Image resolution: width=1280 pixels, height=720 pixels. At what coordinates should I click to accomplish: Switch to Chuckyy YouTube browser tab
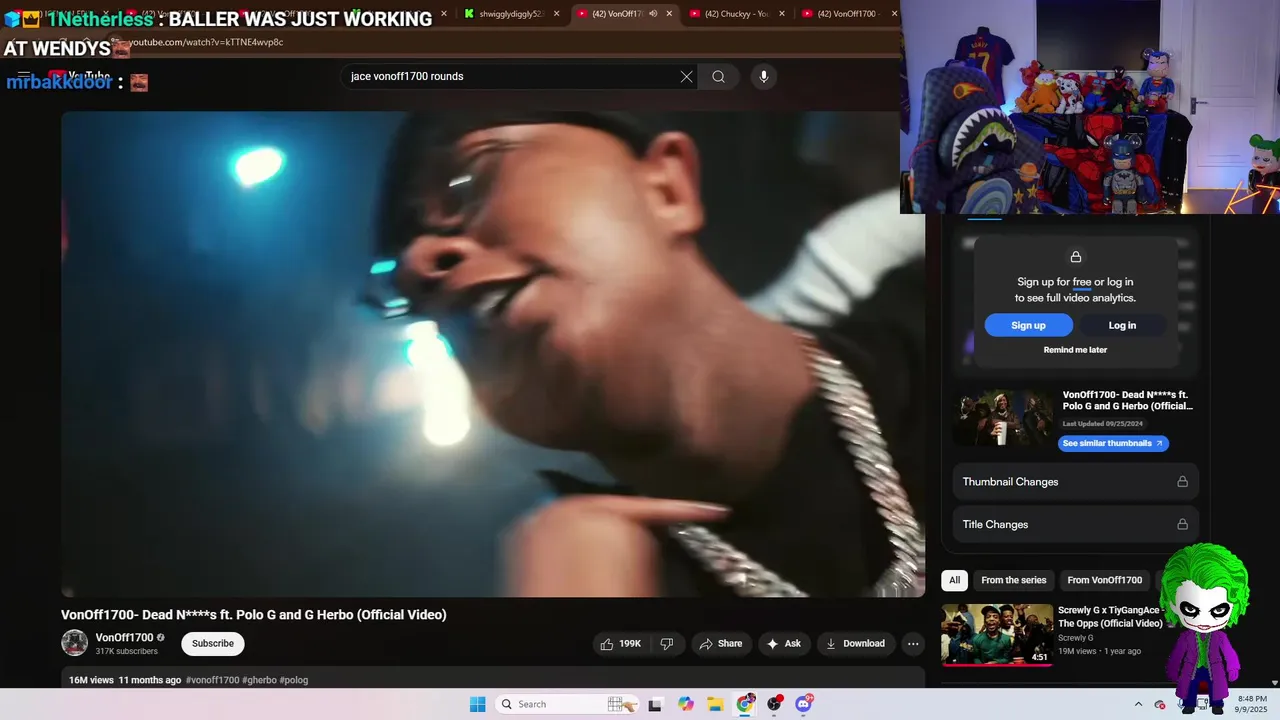click(x=733, y=14)
